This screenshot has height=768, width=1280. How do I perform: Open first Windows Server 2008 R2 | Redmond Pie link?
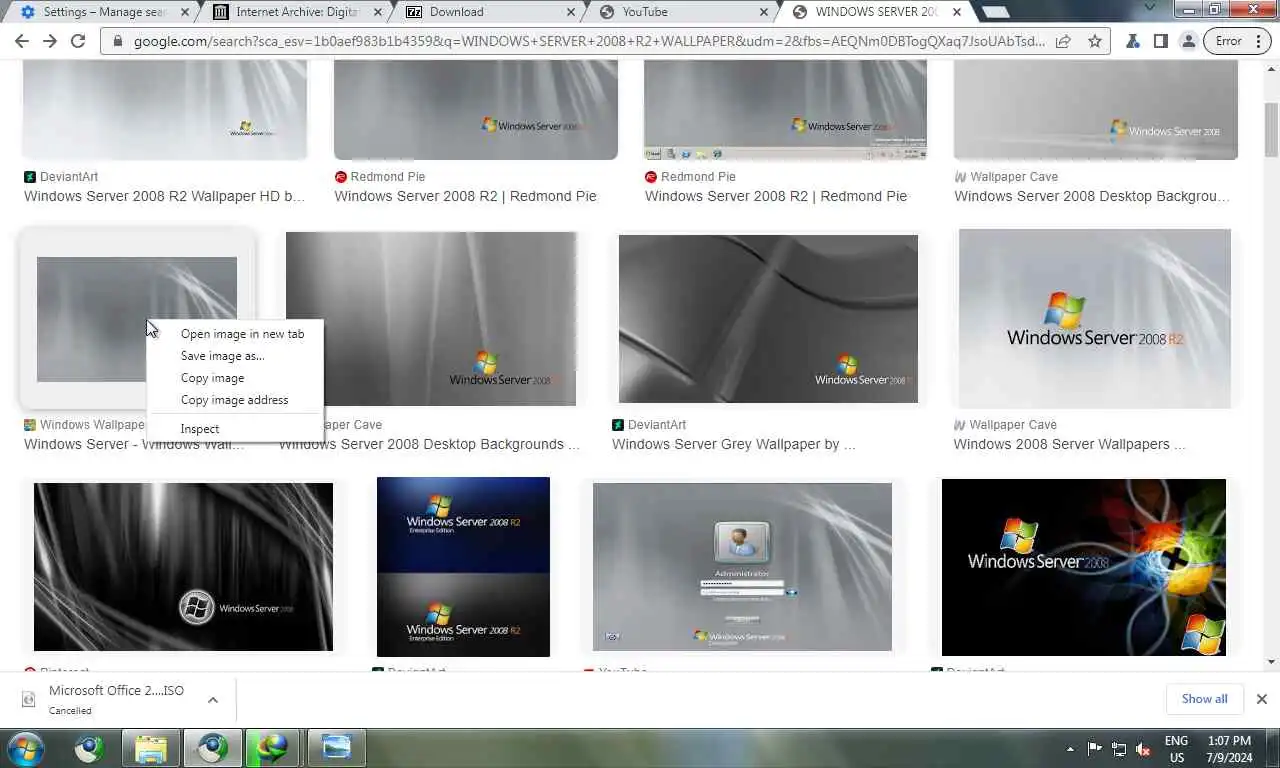coord(465,196)
